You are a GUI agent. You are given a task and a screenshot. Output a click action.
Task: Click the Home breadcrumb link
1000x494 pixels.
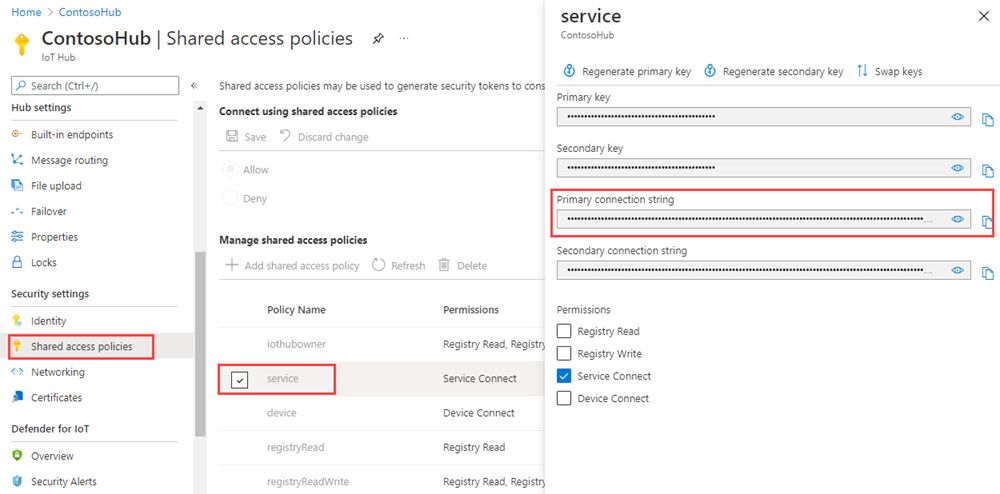pyautogui.click(x=25, y=11)
